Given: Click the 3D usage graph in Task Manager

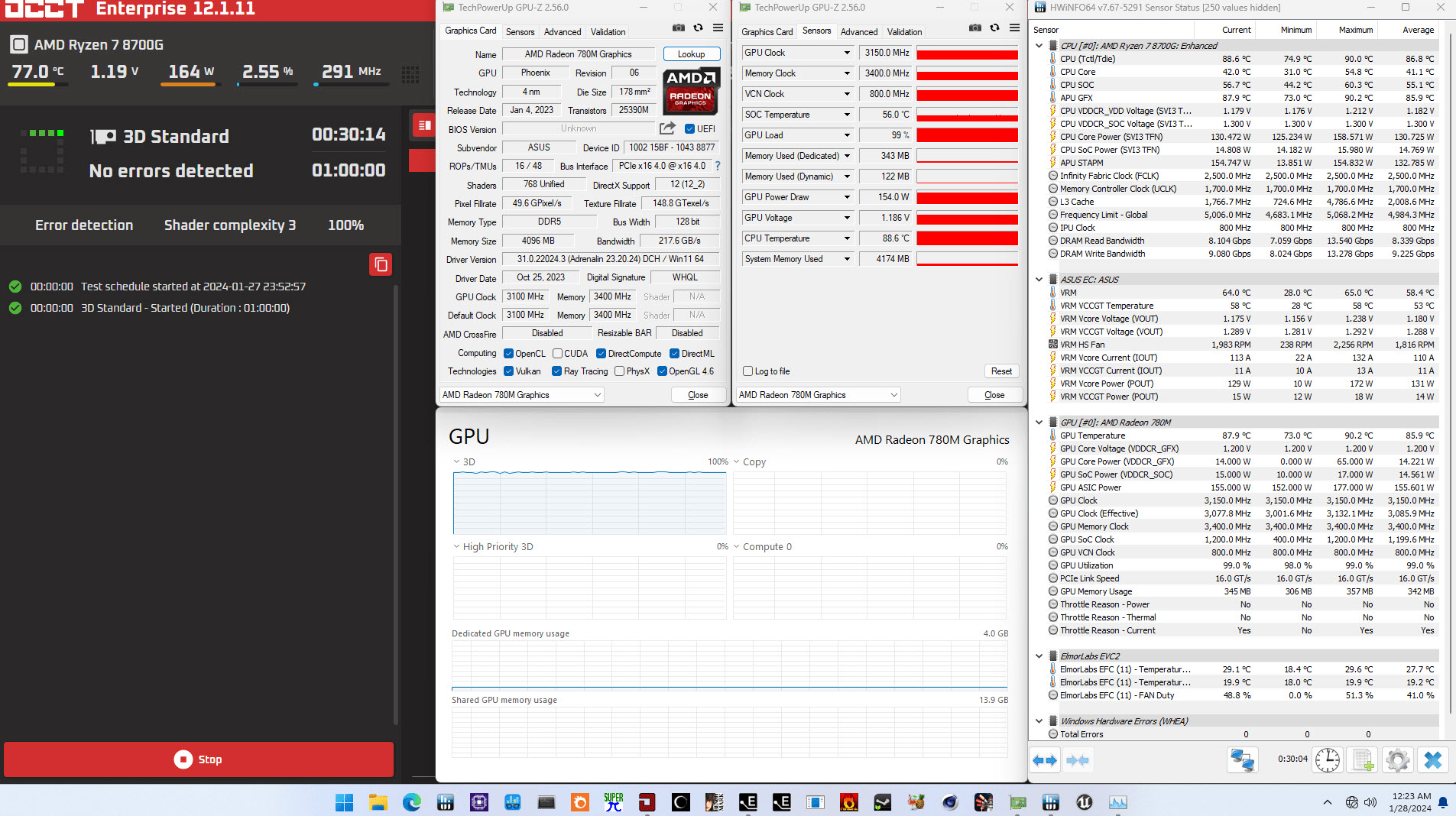Looking at the screenshot, I should pos(589,503).
